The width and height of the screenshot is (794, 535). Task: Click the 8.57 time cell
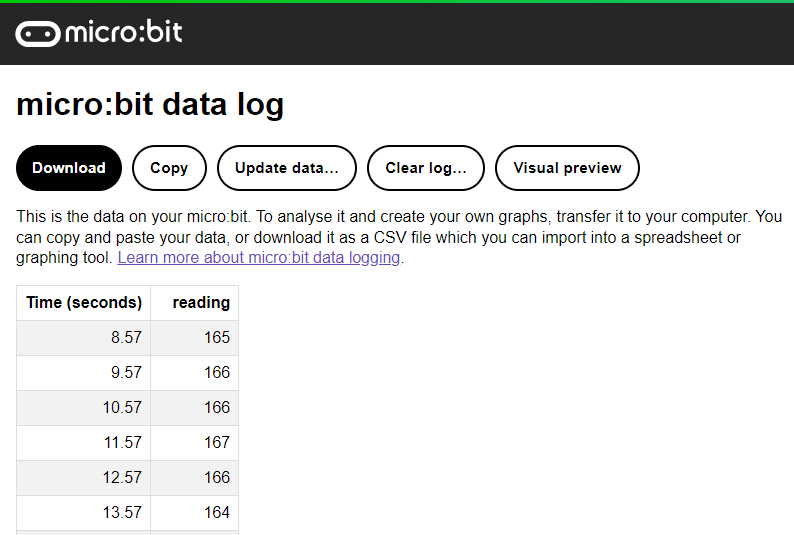pyautogui.click(x=84, y=338)
